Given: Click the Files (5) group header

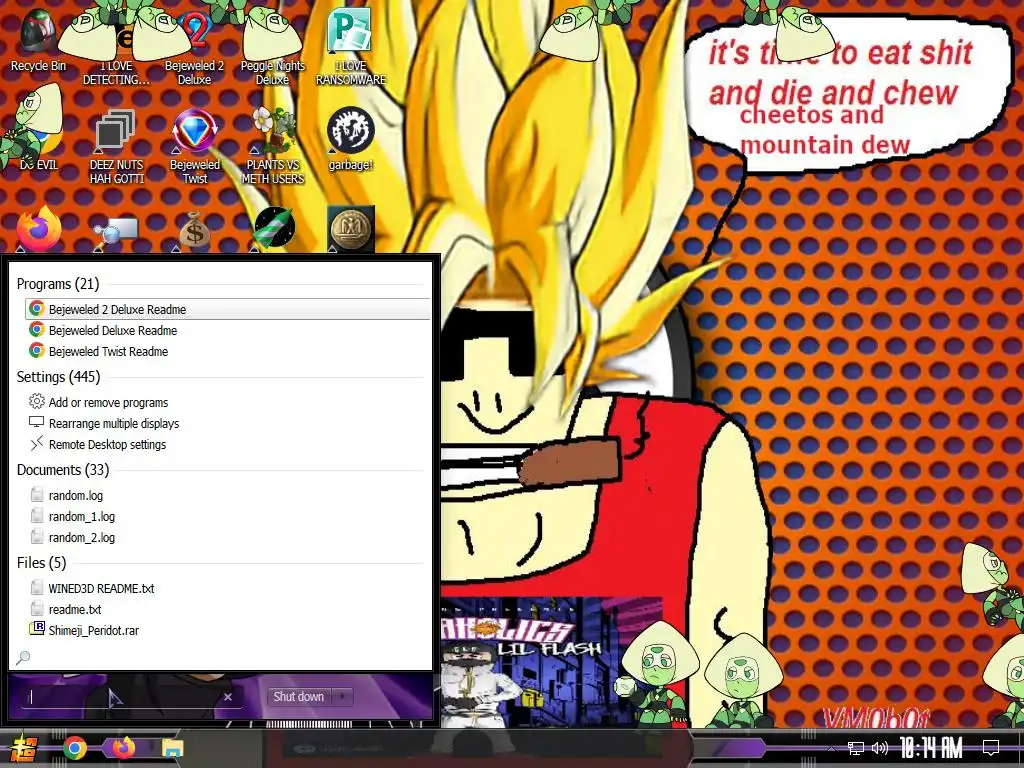Looking at the screenshot, I should (x=41, y=563).
